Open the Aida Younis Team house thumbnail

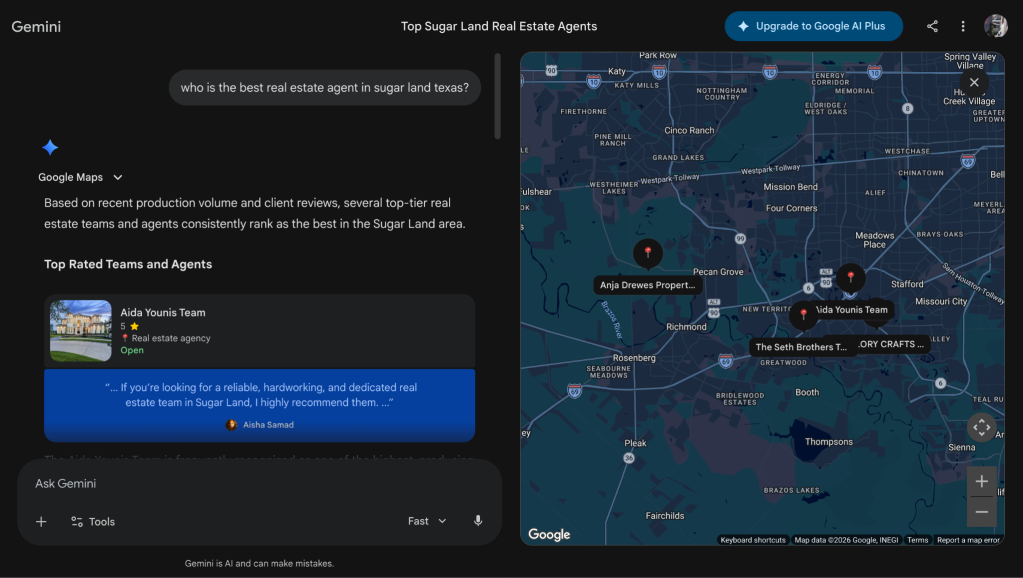coord(81,331)
